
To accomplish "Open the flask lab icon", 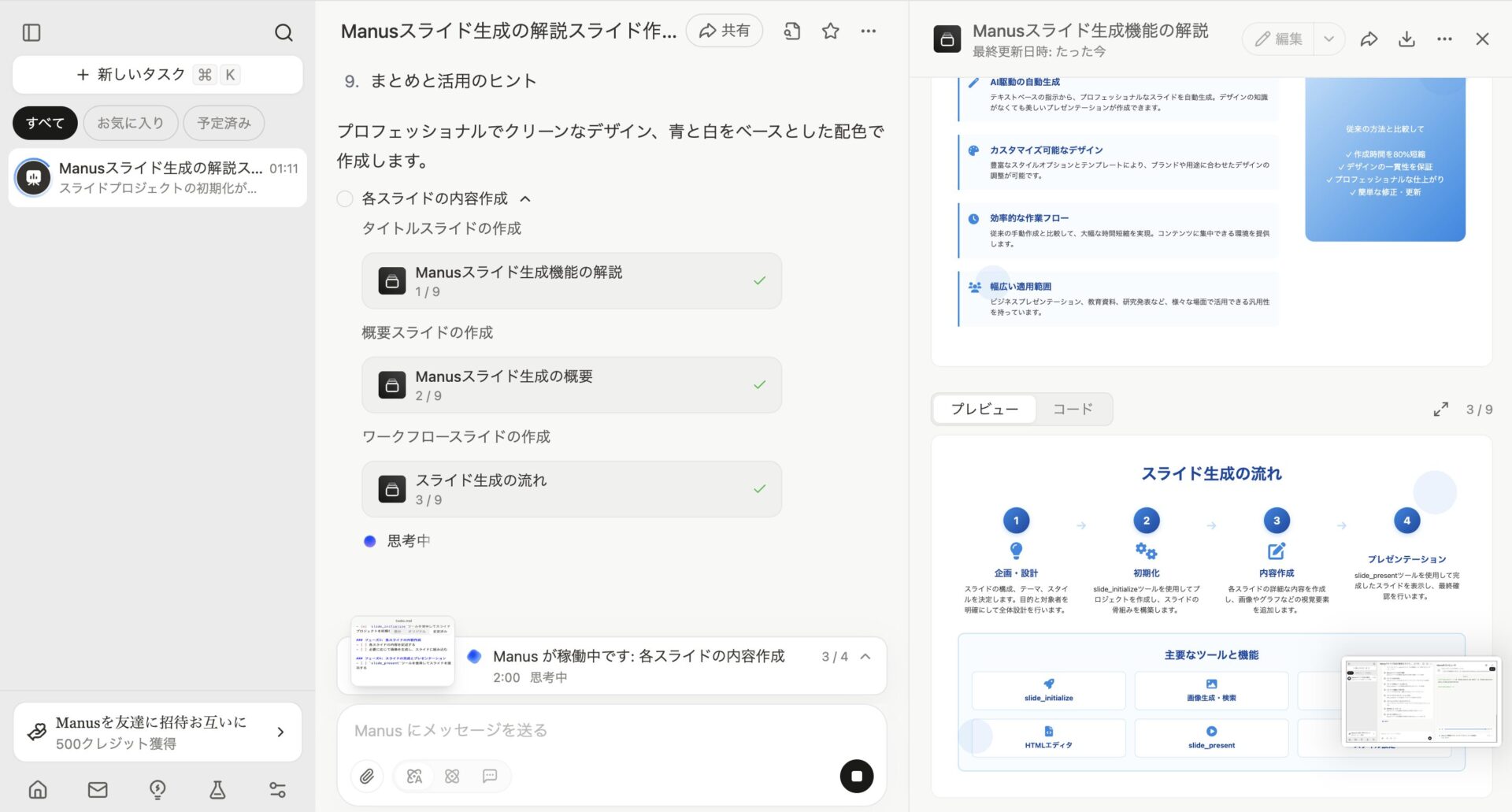I will (217, 789).
